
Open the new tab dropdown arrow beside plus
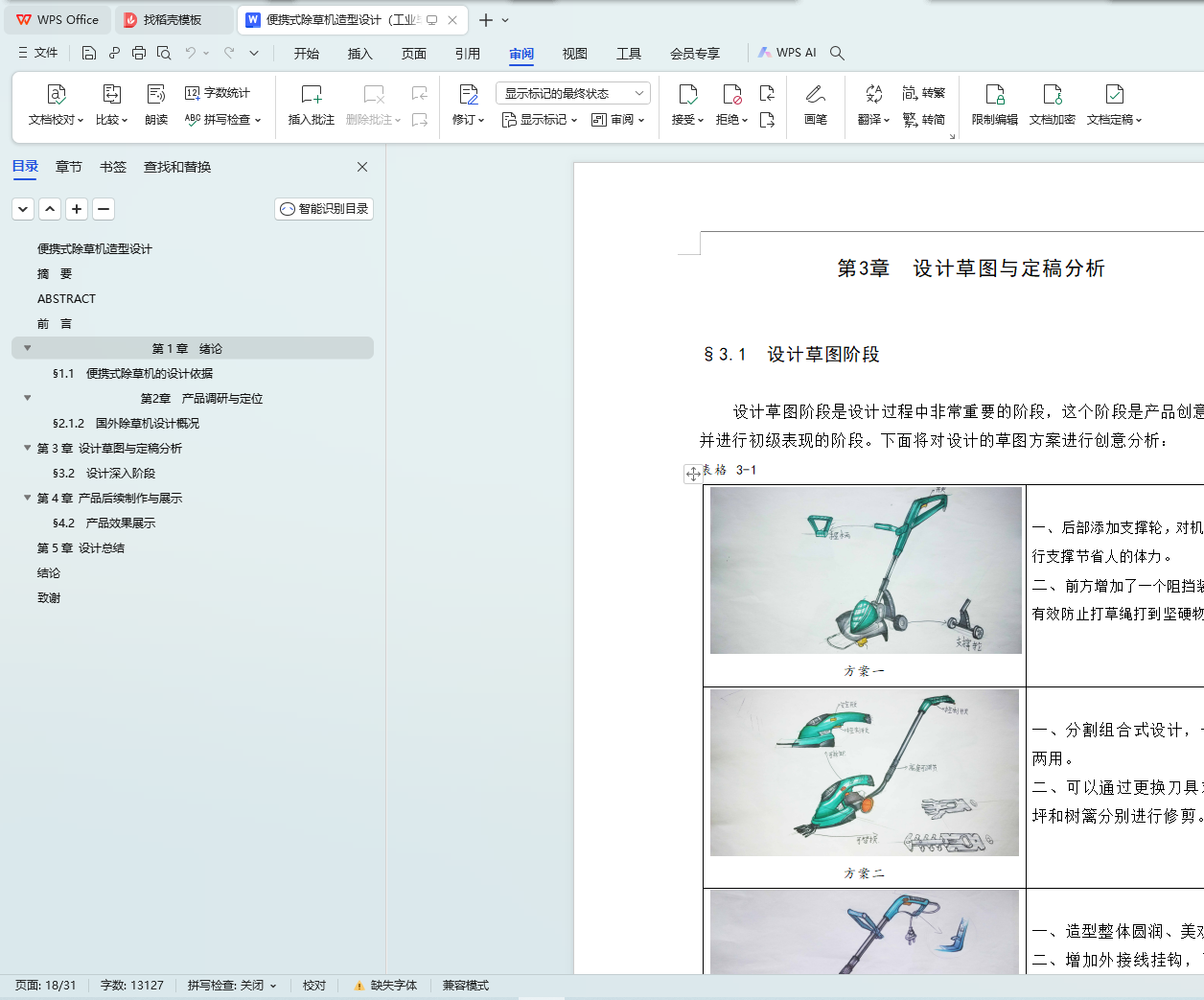coord(505,20)
